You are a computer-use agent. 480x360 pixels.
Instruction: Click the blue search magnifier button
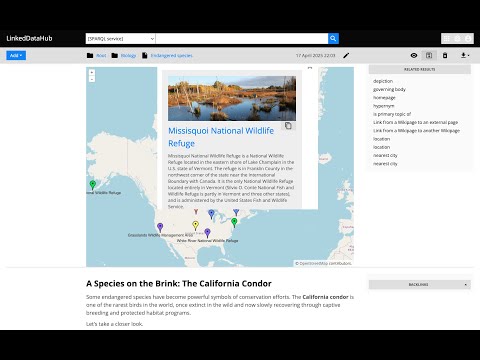coord(333,39)
